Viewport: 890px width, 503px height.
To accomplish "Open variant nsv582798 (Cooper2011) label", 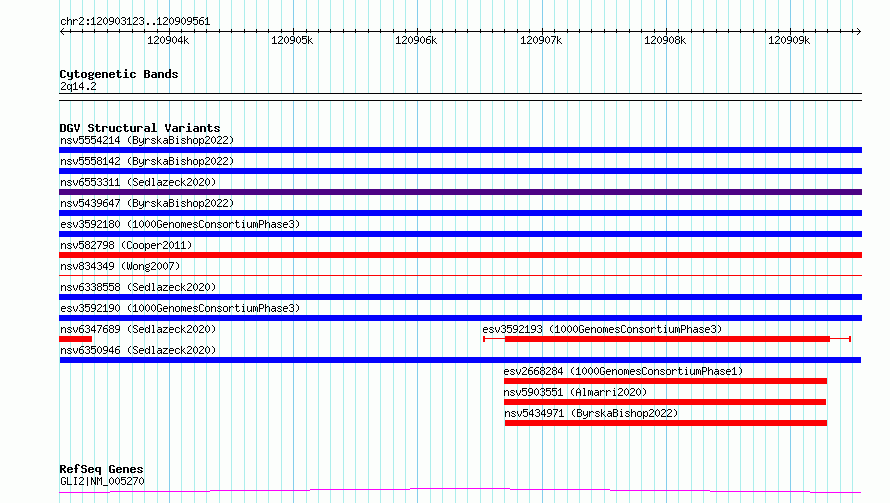I will point(126,245).
